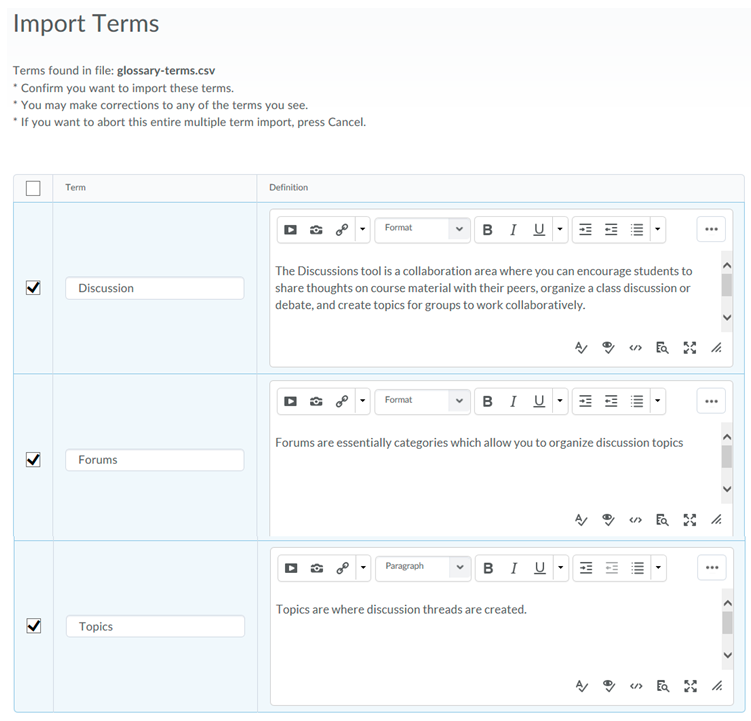Toggle fullscreen for the Topics editor
The height and width of the screenshot is (721, 751).
click(689, 686)
